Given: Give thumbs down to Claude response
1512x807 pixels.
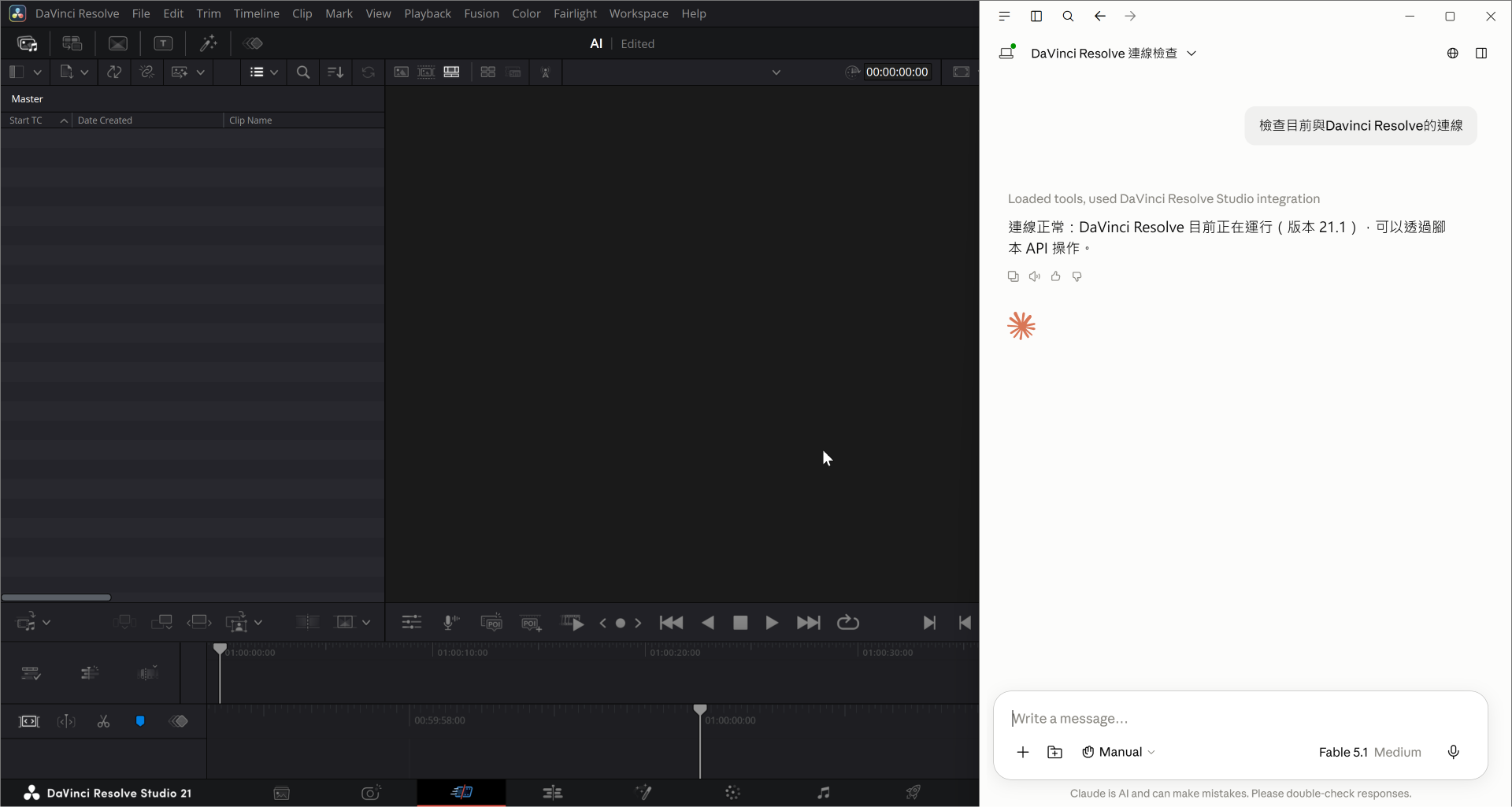Looking at the screenshot, I should tap(1077, 276).
